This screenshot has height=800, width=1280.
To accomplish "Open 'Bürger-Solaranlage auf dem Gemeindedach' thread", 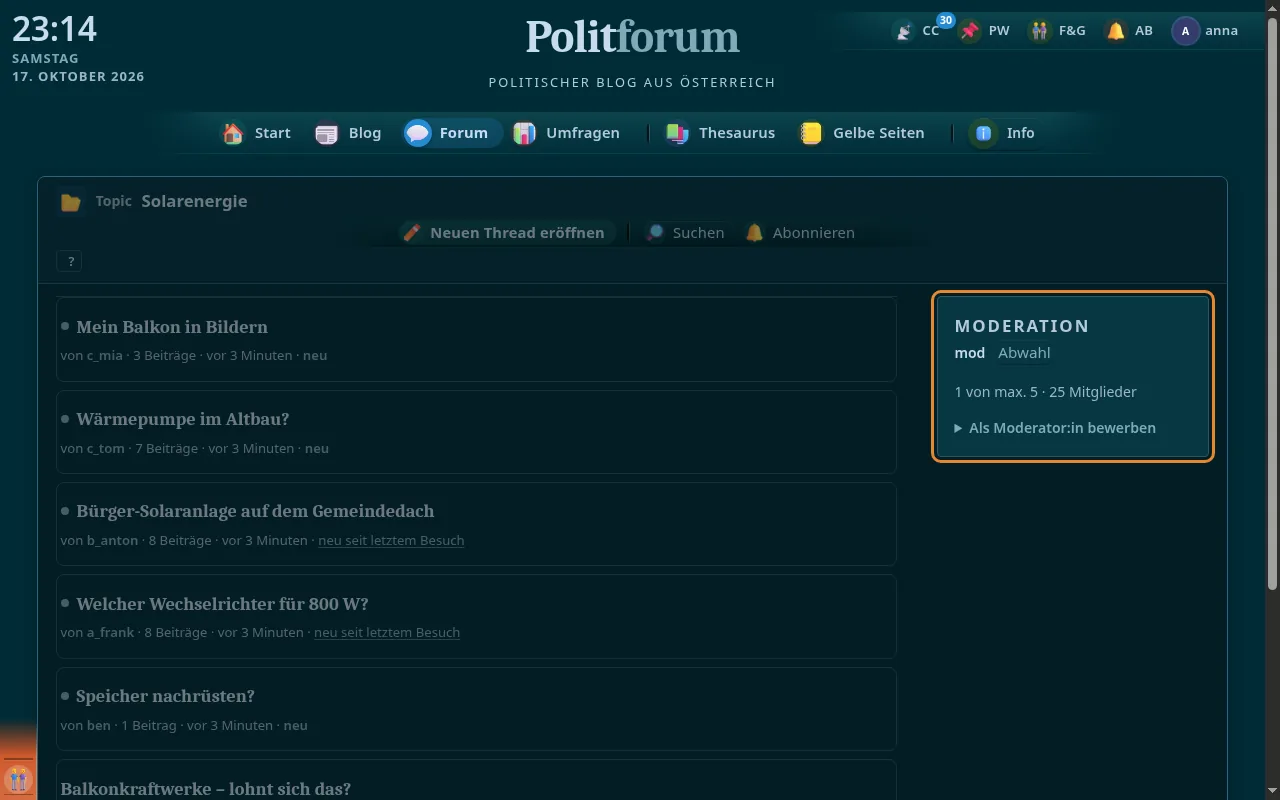I will [x=255, y=511].
